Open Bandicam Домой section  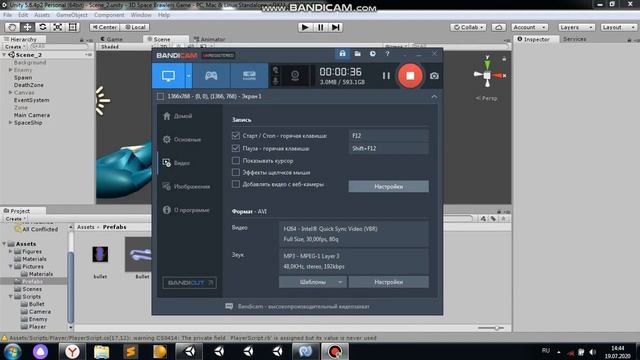178,116
